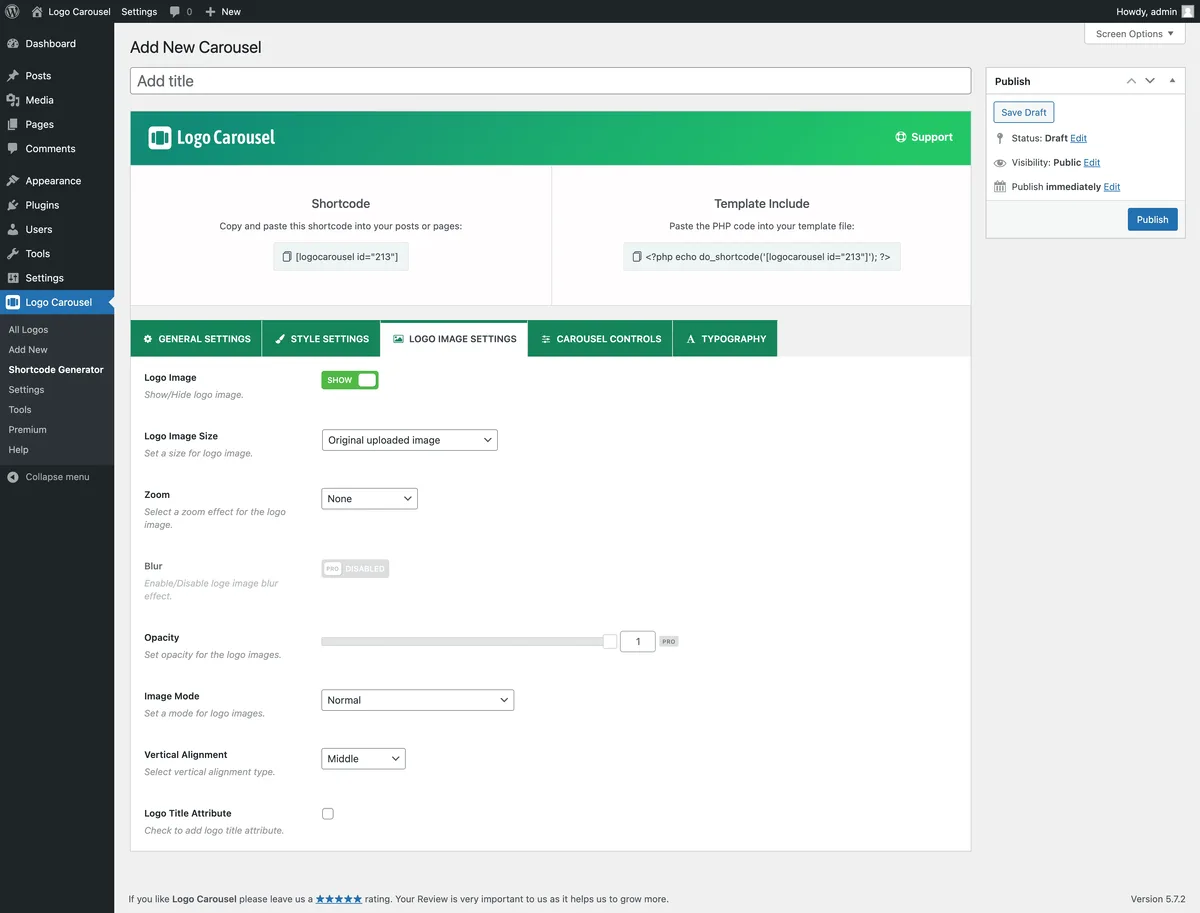Switch to General Settings tab
Viewport: 1200px width, 913px height.
point(196,339)
